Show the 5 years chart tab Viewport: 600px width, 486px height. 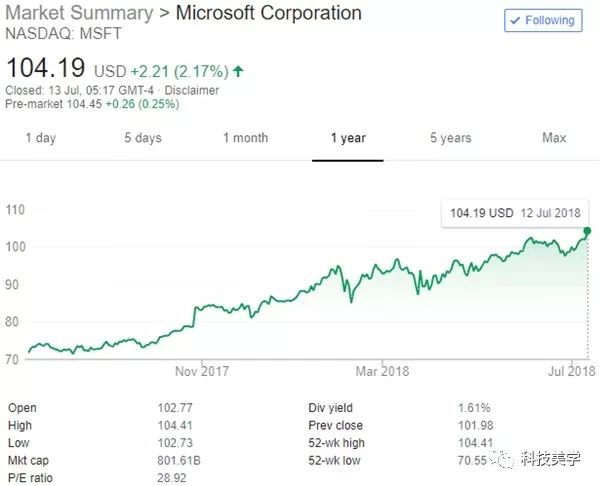tap(451, 138)
